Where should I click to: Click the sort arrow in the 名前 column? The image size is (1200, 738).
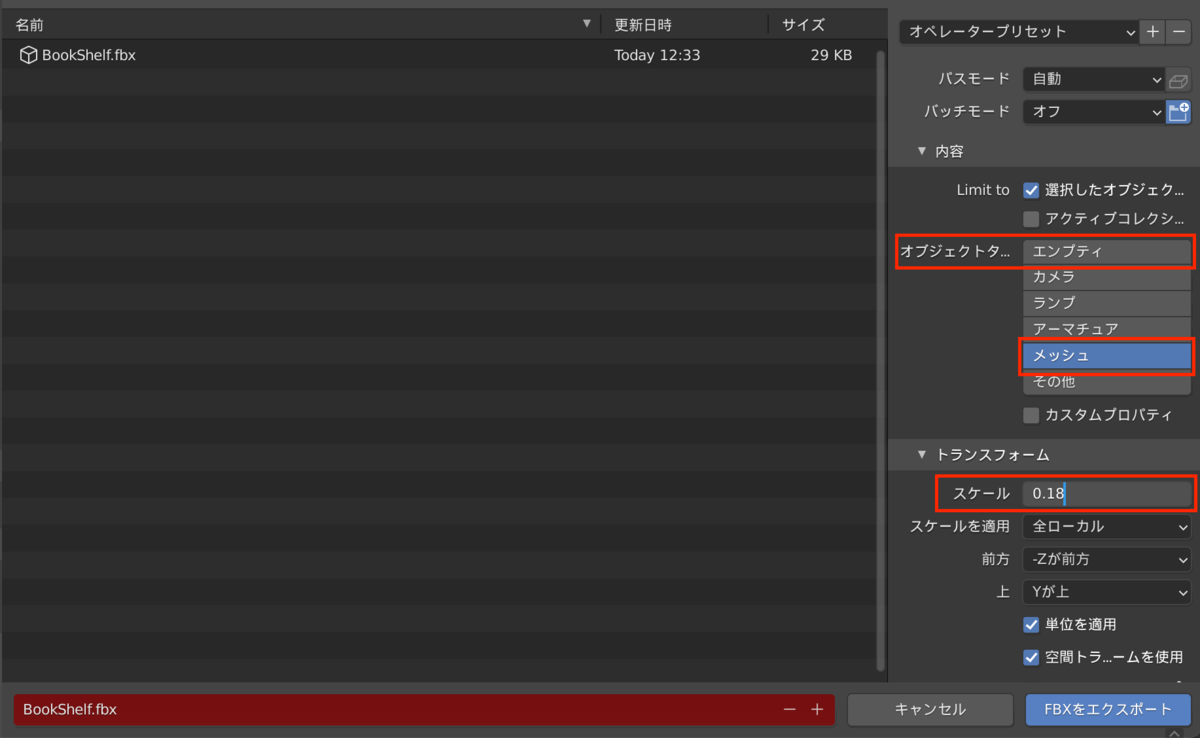click(587, 24)
